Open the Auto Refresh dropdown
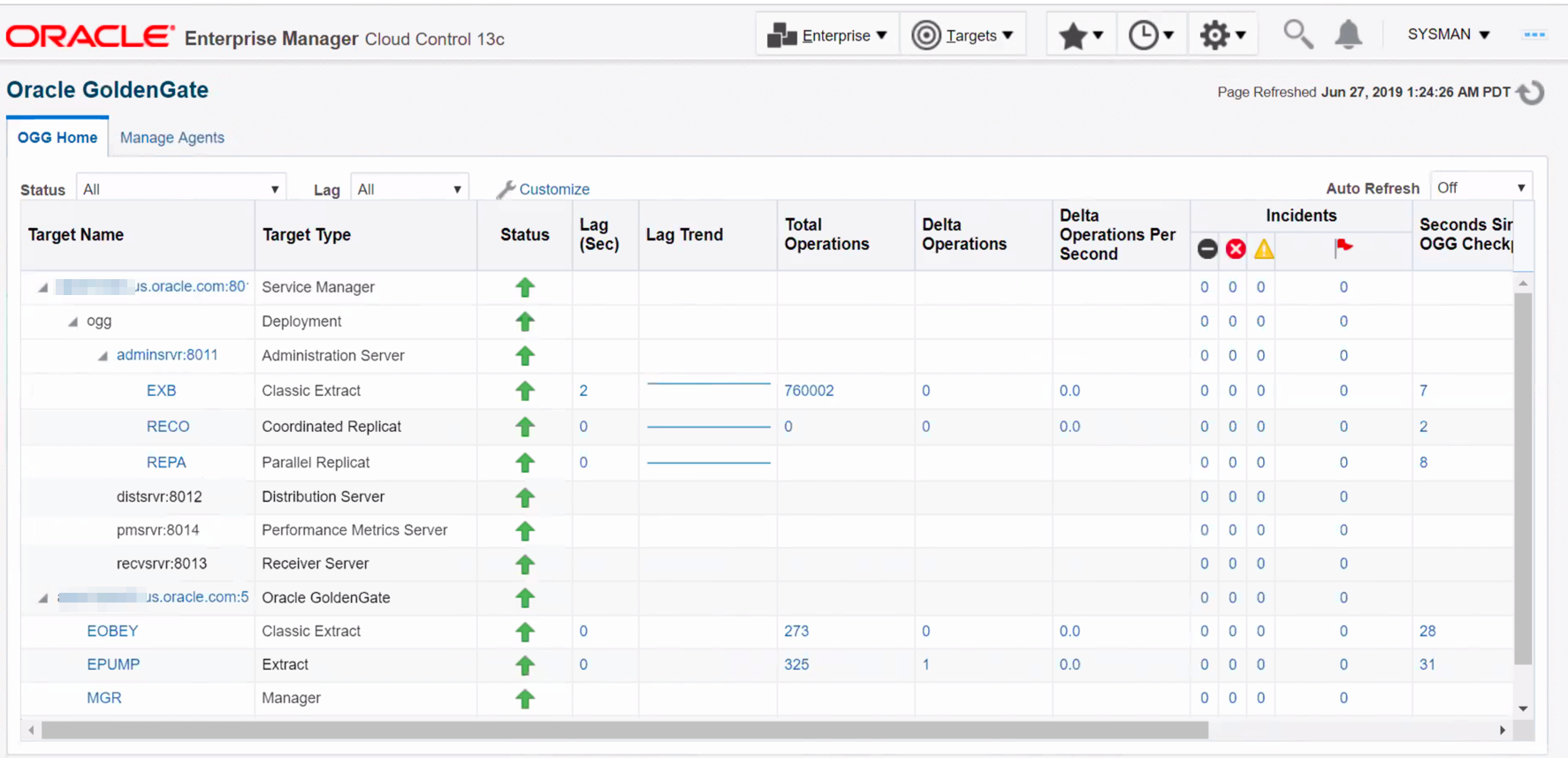1568x758 pixels. click(1480, 188)
